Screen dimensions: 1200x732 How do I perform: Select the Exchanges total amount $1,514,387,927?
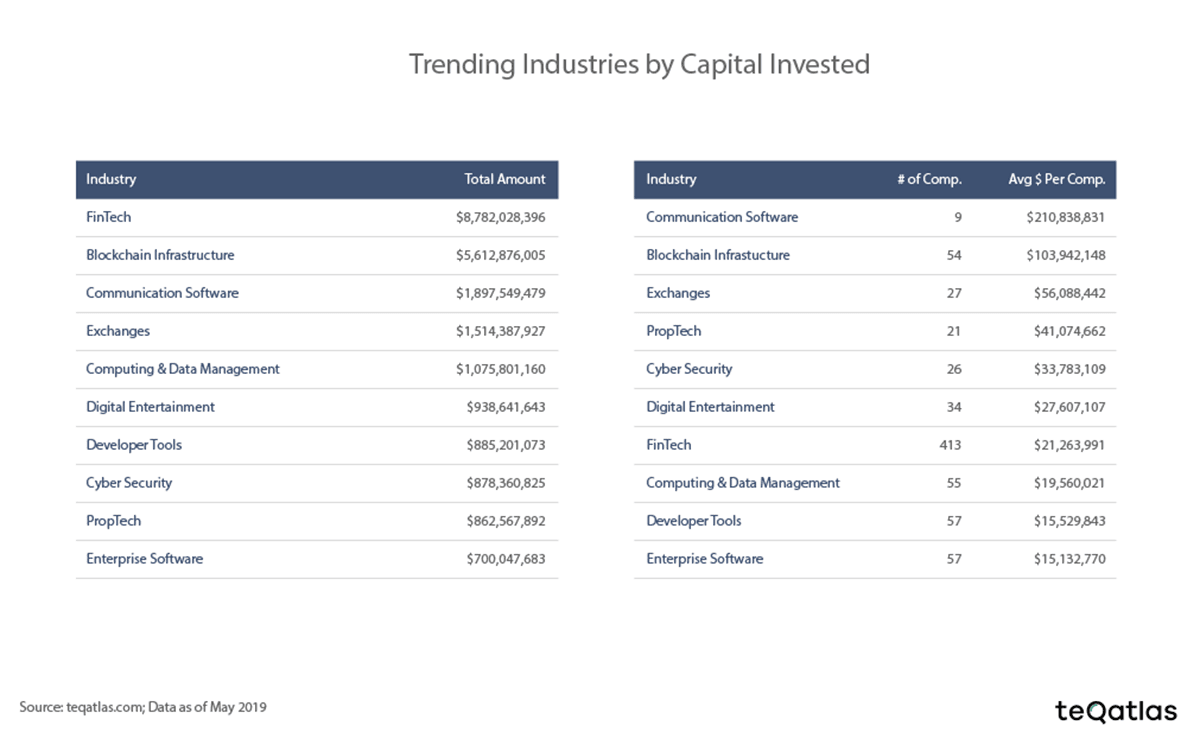click(500, 331)
